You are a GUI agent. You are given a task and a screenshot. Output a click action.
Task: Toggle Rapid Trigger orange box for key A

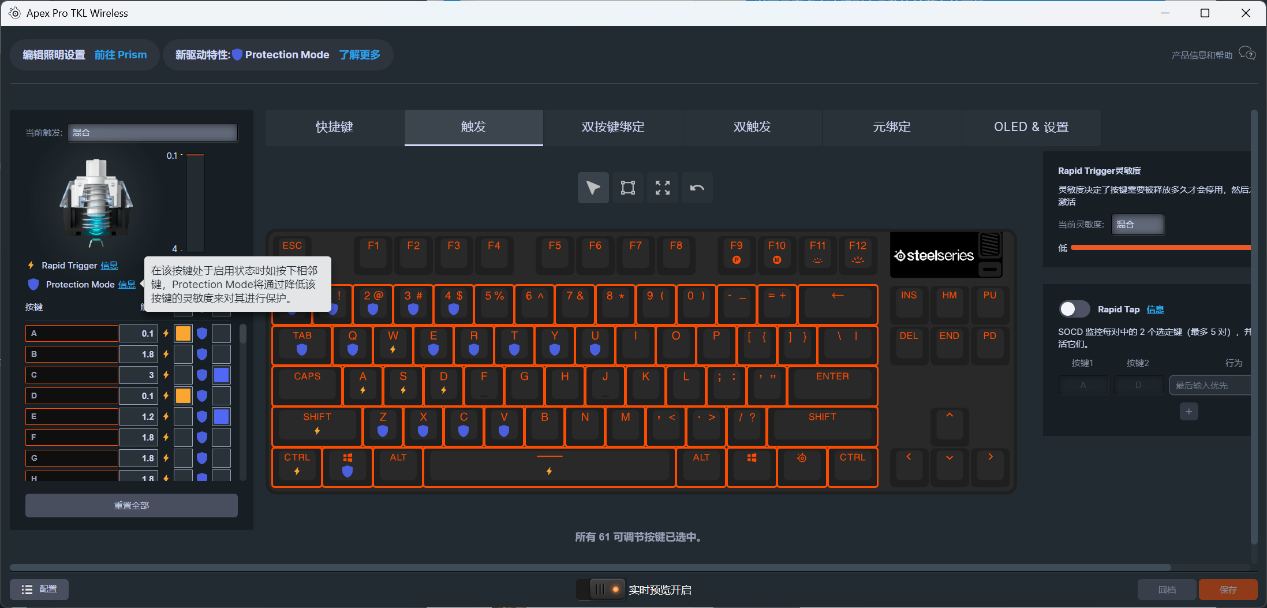point(183,333)
